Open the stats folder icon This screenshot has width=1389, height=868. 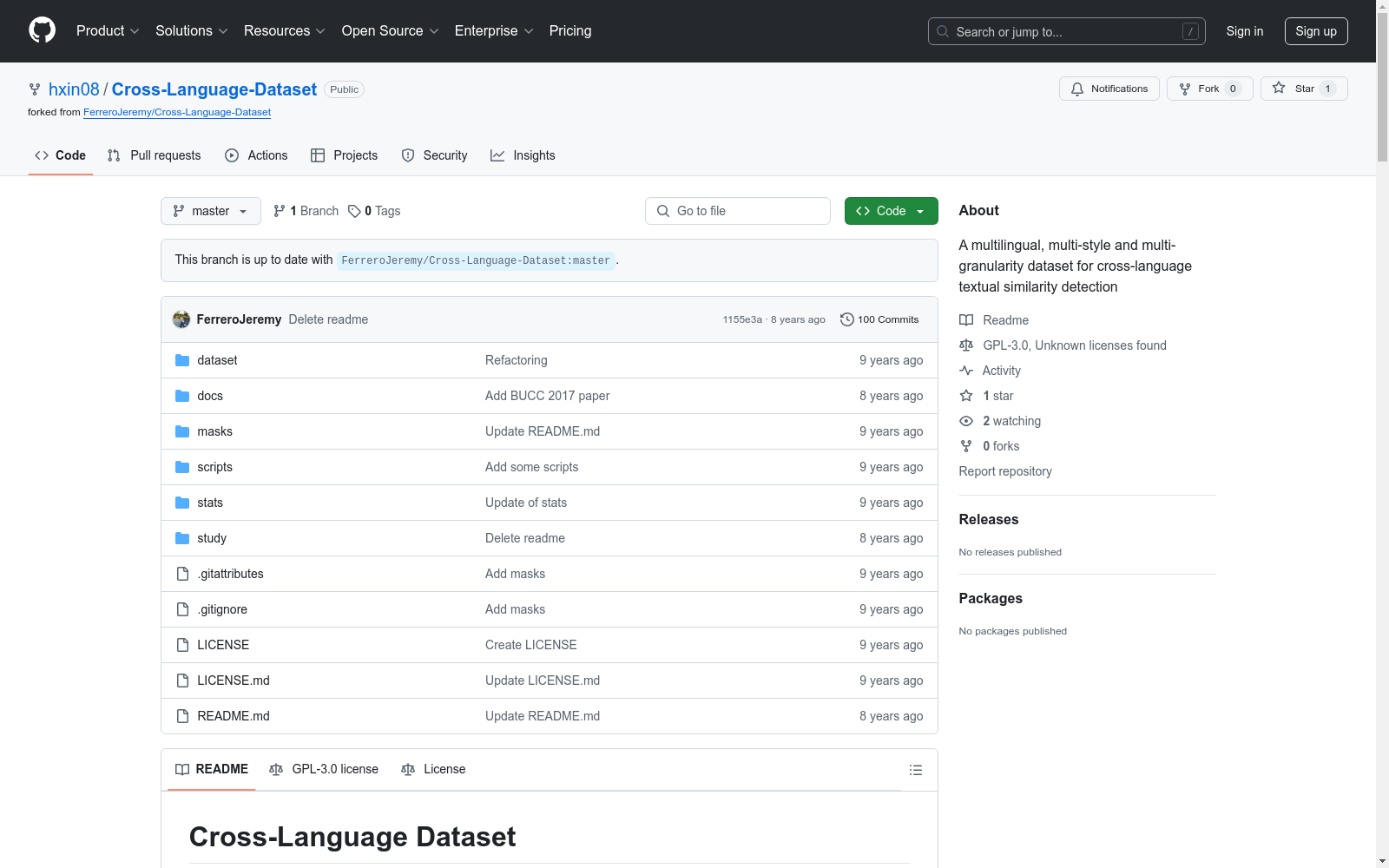click(x=182, y=503)
